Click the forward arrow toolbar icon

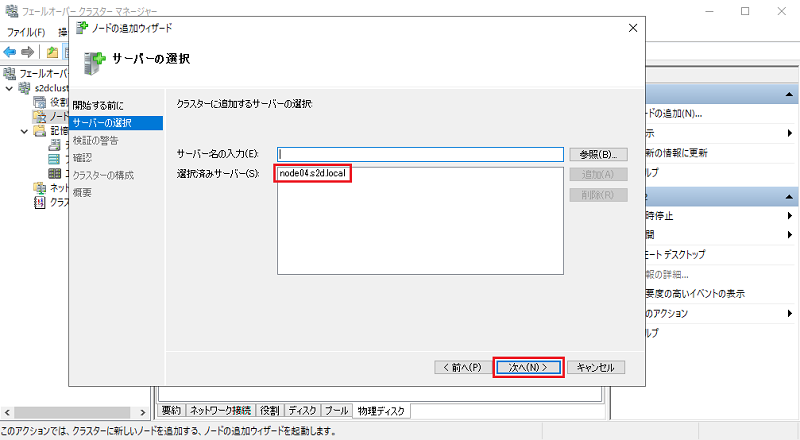click(x=29, y=52)
